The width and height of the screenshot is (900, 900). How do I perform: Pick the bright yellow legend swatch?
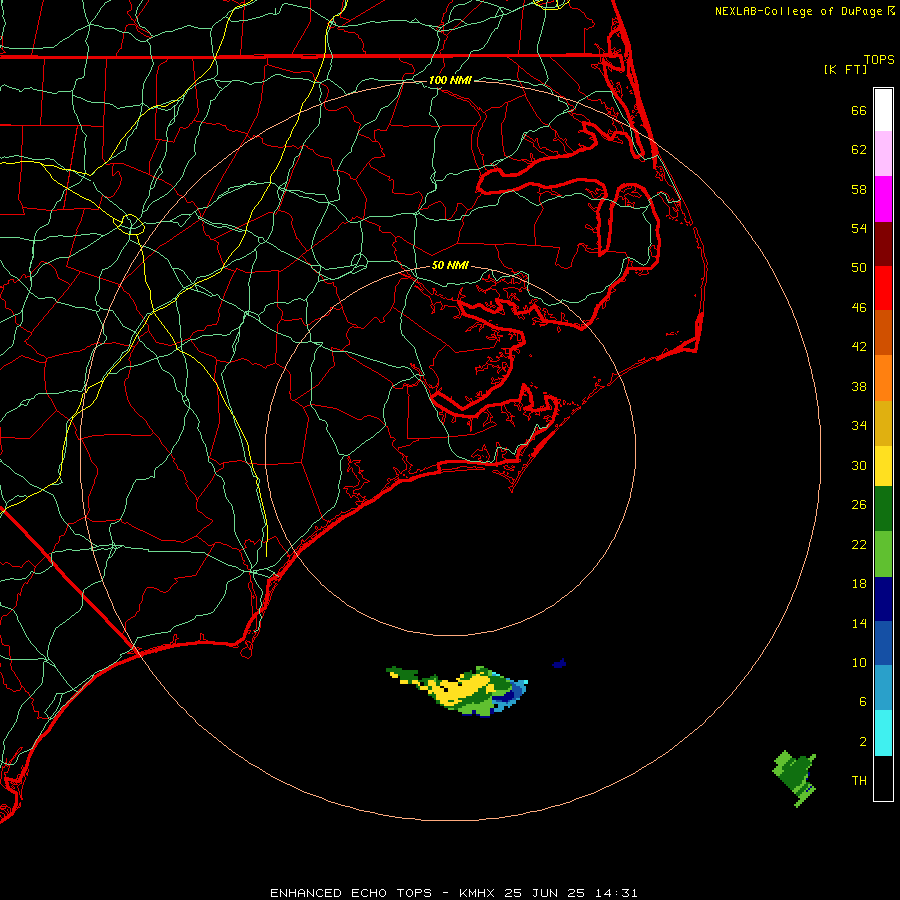(x=883, y=466)
